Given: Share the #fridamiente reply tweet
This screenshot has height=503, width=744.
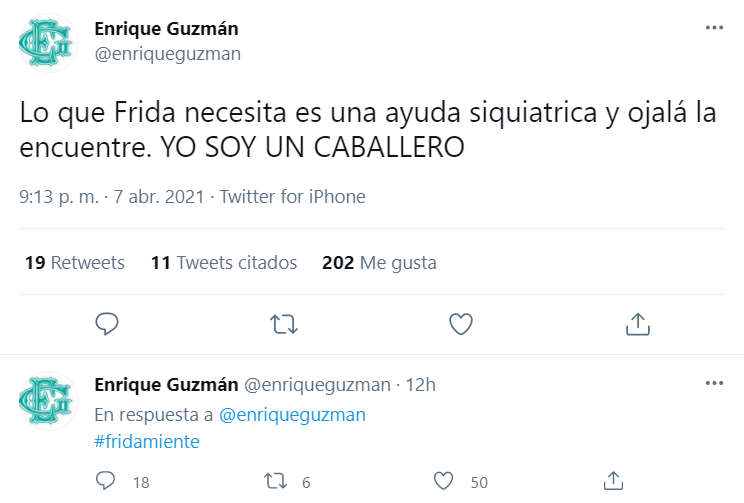Looking at the screenshot, I should pos(615,481).
